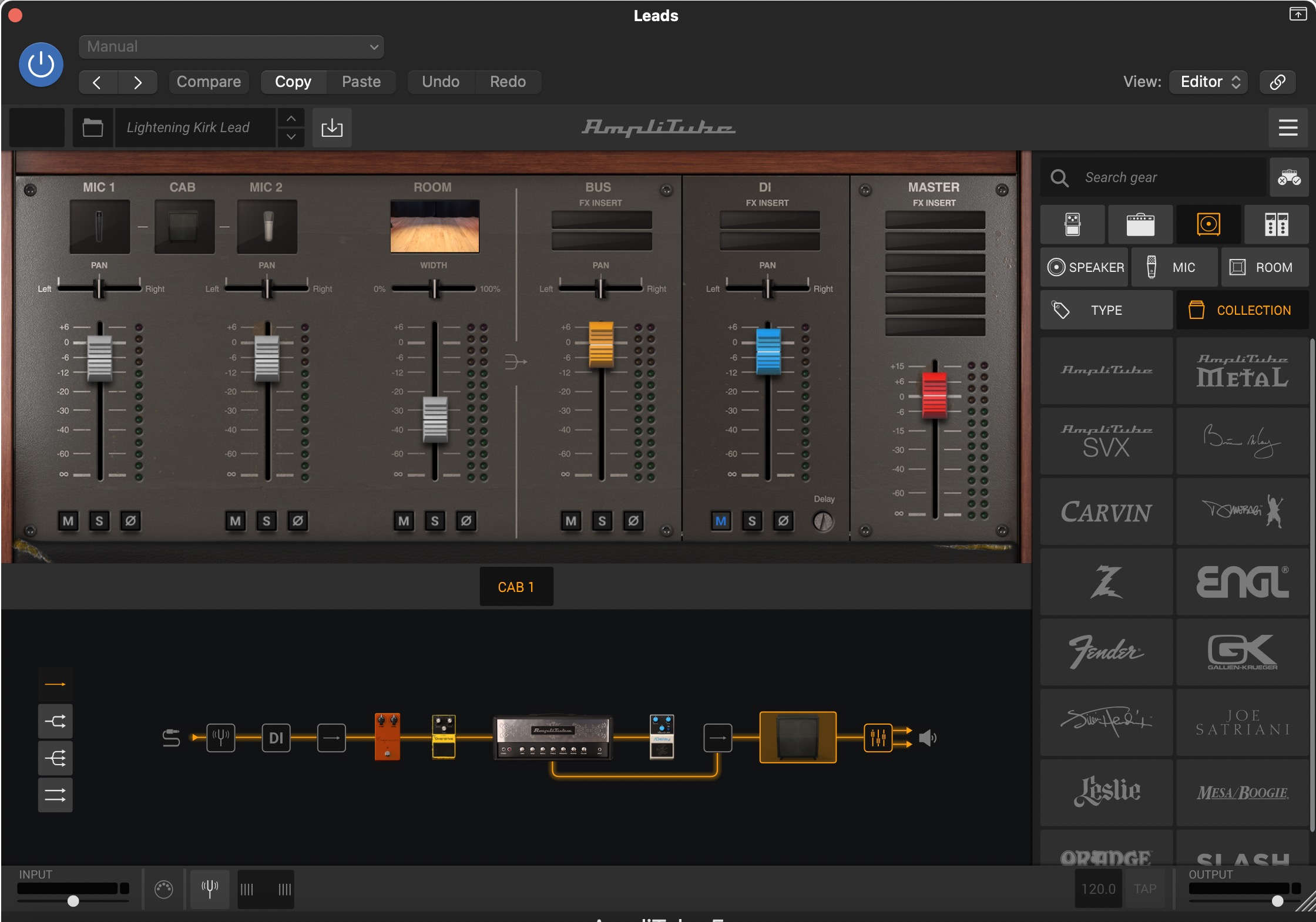Open the hamburger main menu
The height and width of the screenshot is (922, 1316).
click(x=1288, y=127)
